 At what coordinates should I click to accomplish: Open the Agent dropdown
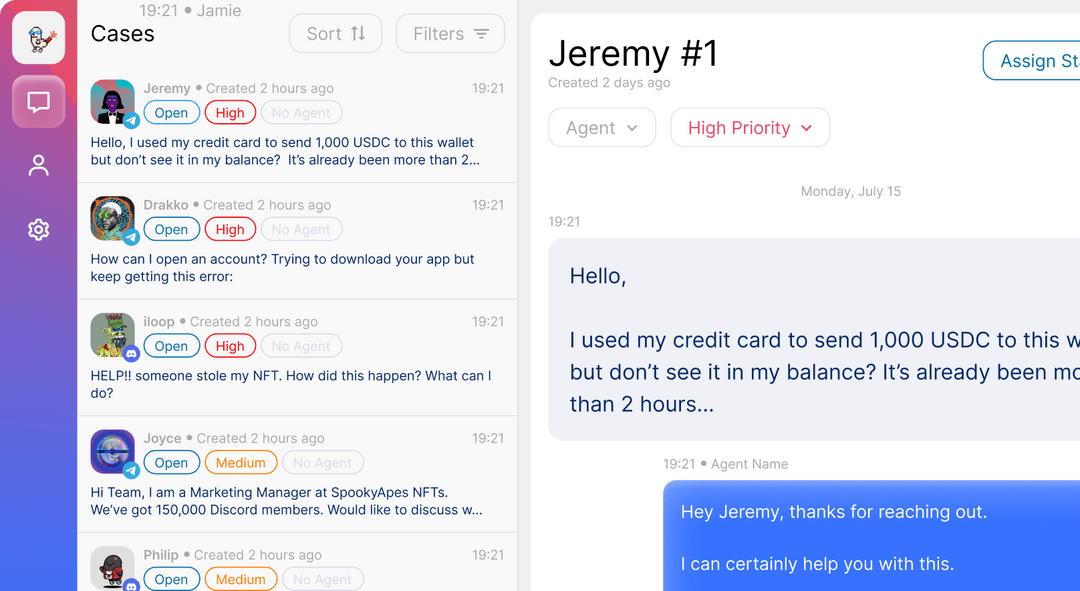pyautogui.click(x=602, y=128)
